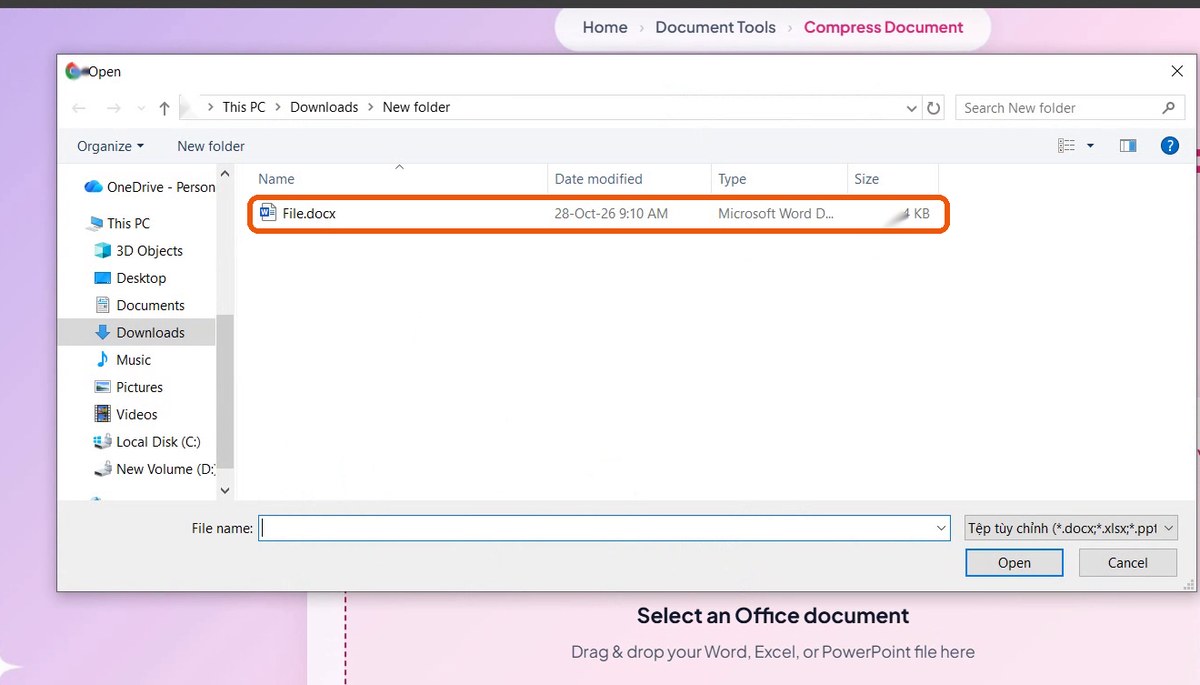Screen dimensions: 1200x685
Task: Open 3D Objects in the sidebar
Action: point(139,251)
